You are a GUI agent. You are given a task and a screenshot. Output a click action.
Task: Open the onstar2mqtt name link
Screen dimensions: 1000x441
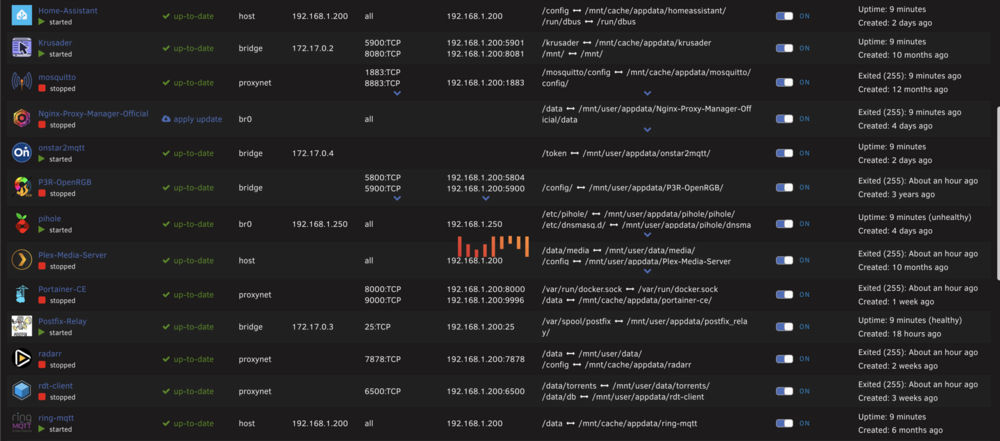point(61,147)
